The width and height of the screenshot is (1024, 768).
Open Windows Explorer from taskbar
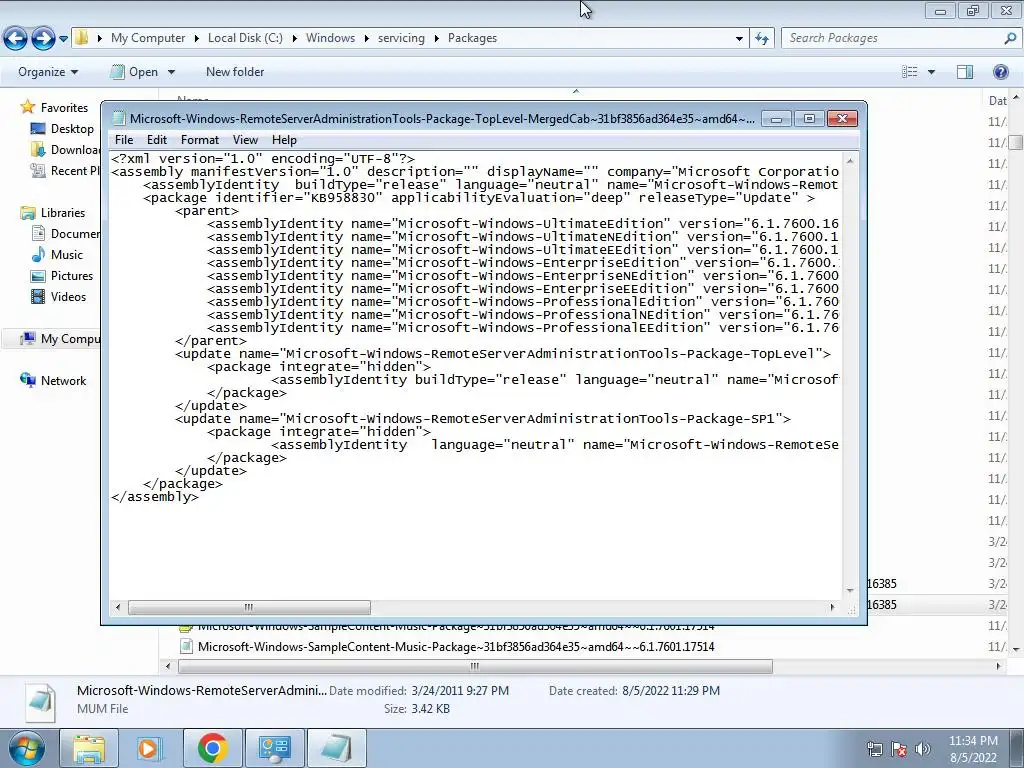point(89,748)
